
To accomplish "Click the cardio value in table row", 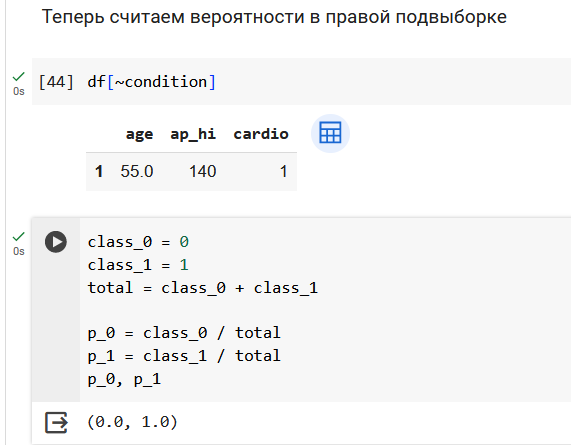I will point(284,172).
